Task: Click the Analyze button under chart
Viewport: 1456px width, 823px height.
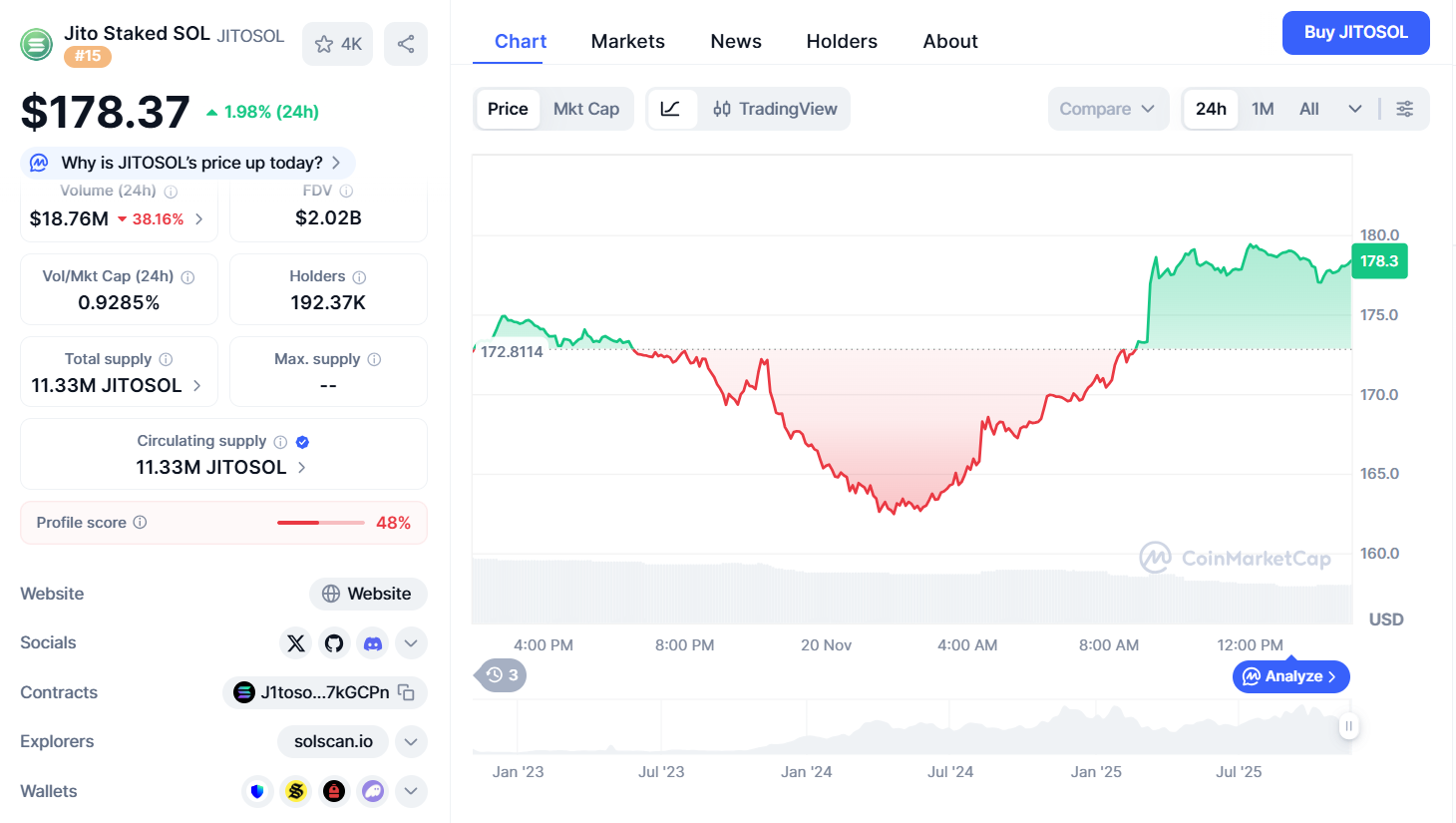Action: point(1291,676)
